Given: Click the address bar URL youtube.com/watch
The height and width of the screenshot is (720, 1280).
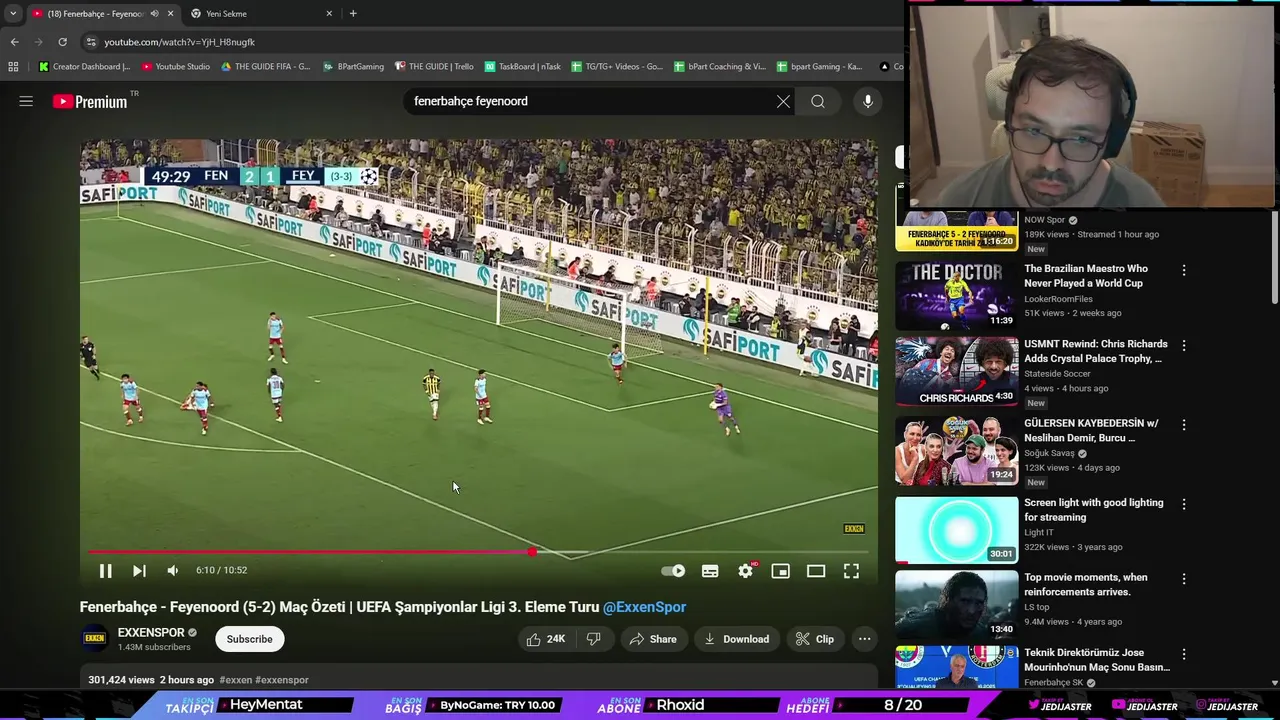Looking at the screenshot, I should 180,42.
